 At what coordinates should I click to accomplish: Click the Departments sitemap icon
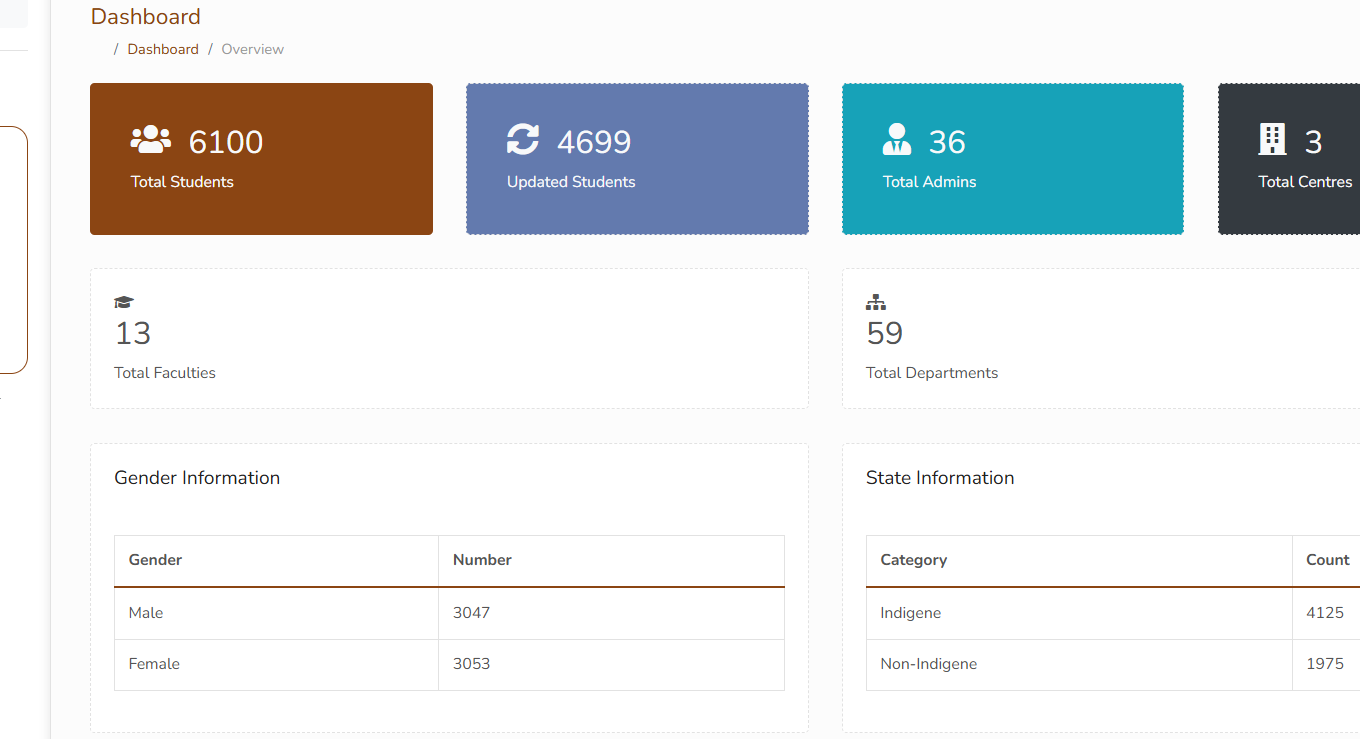pyautogui.click(x=876, y=302)
